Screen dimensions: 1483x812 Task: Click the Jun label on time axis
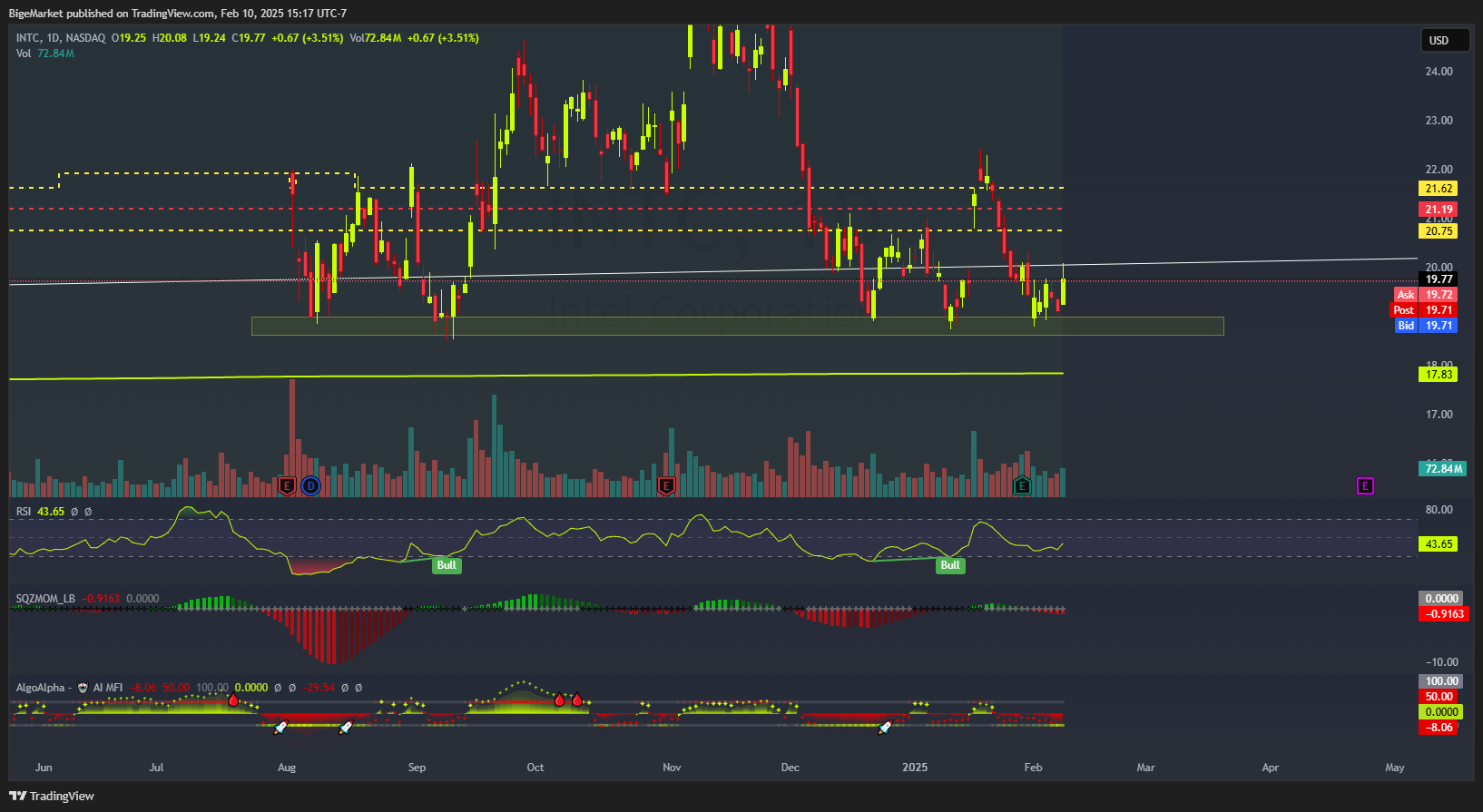(x=44, y=768)
